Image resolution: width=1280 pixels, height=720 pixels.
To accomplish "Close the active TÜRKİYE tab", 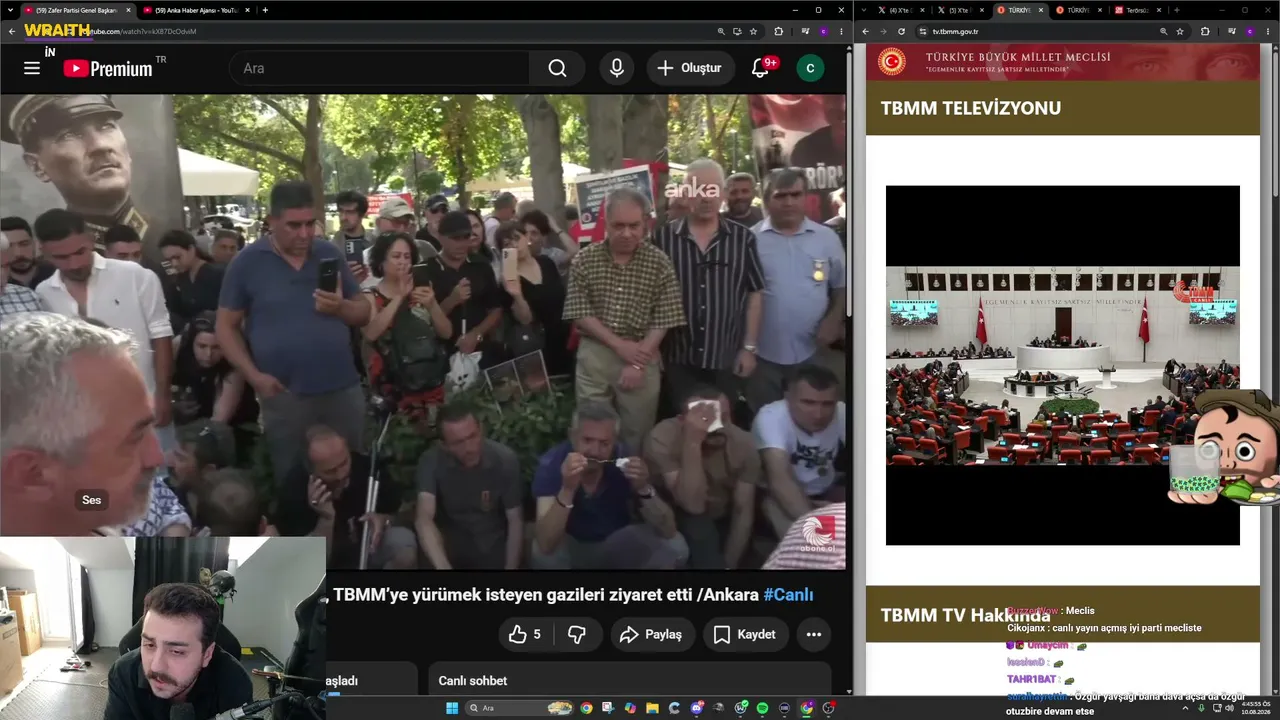I will coord(1043,10).
